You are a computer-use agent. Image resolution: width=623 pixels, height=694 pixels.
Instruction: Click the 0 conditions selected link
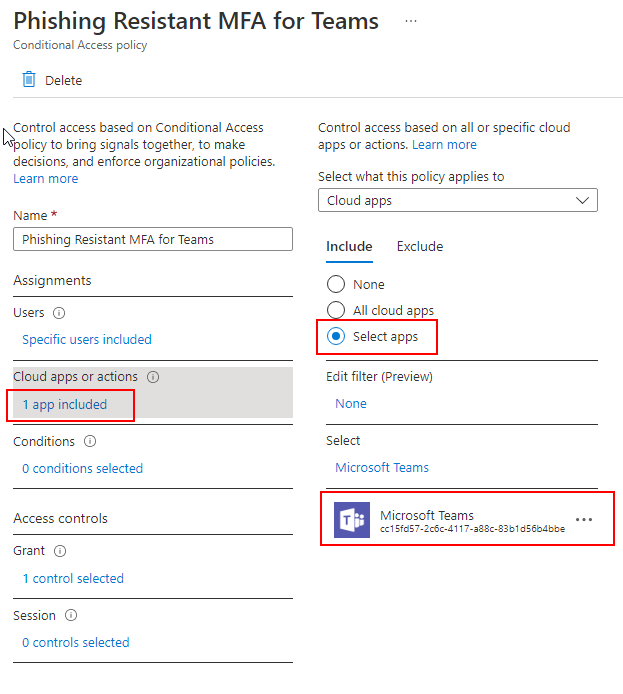pyautogui.click(x=82, y=468)
